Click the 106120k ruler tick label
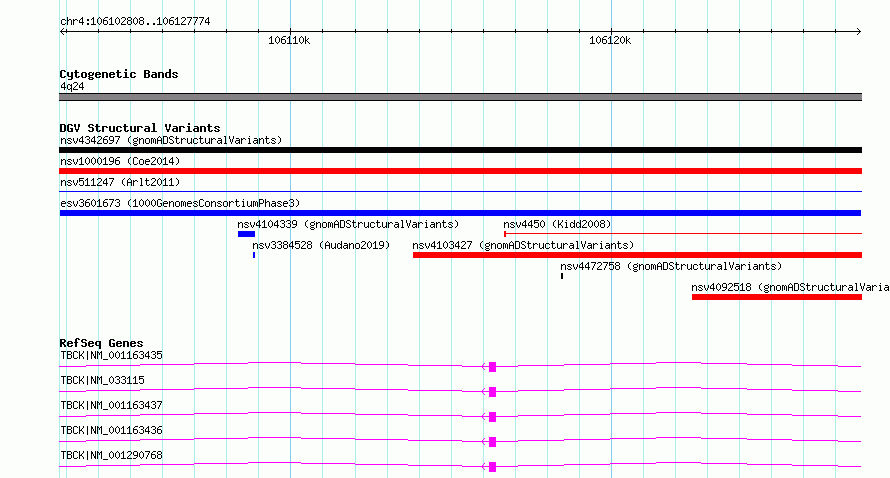Screen dimensions: 890x478 (610, 40)
